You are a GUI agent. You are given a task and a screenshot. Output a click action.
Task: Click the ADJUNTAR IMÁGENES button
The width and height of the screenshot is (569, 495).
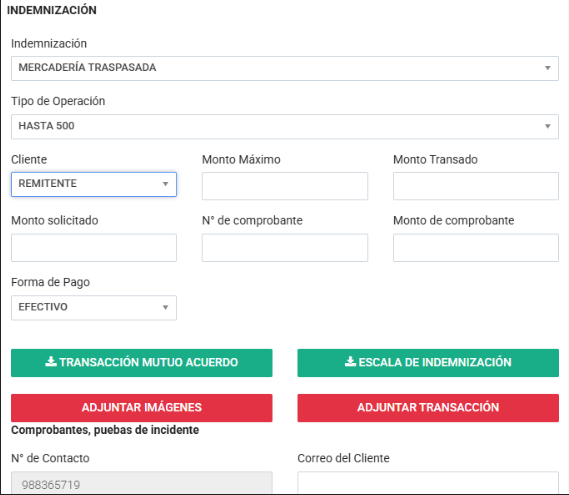[142, 408]
